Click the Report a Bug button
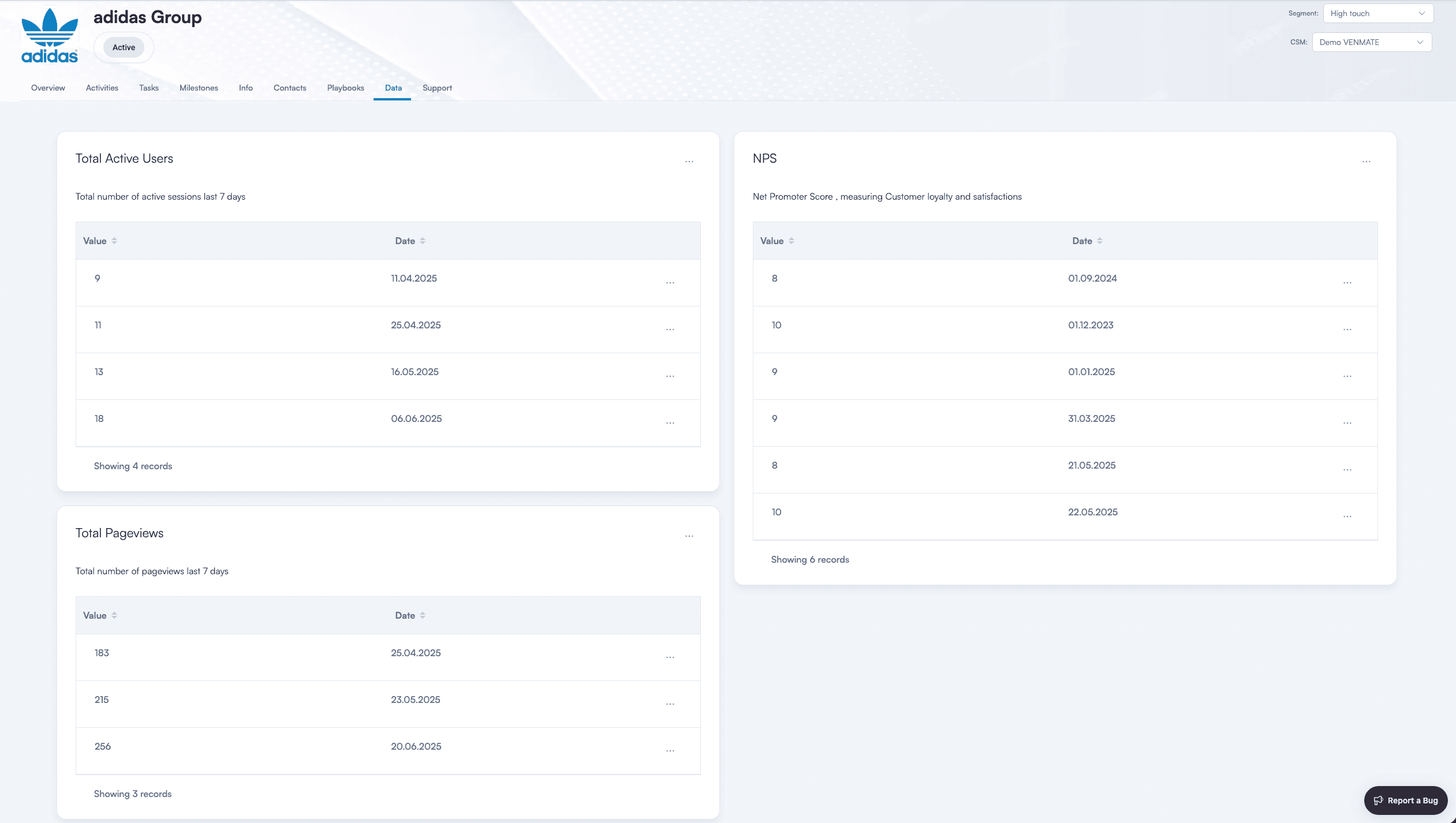Screen dimensions: 1456x823 pos(1405,800)
